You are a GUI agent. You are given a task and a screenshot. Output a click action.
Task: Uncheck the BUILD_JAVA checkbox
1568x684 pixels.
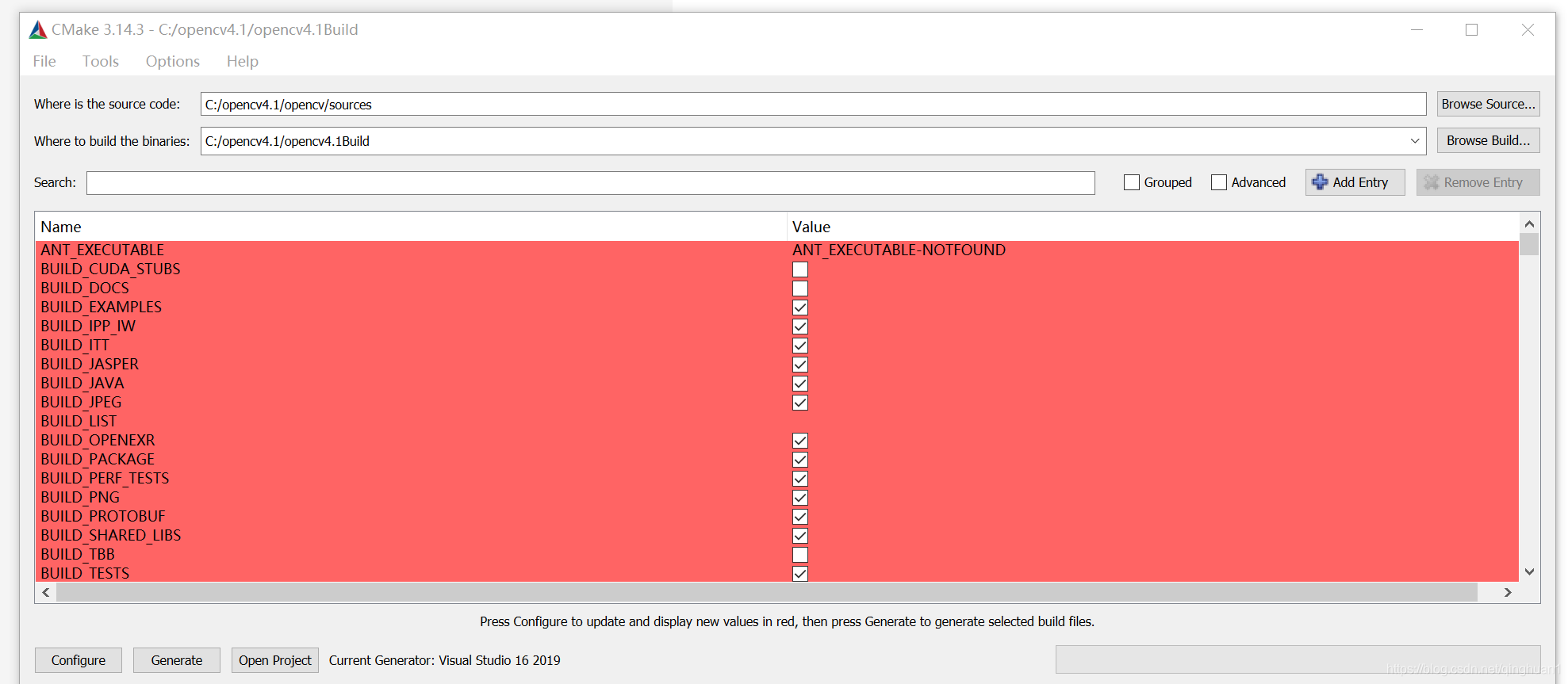[x=800, y=384]
